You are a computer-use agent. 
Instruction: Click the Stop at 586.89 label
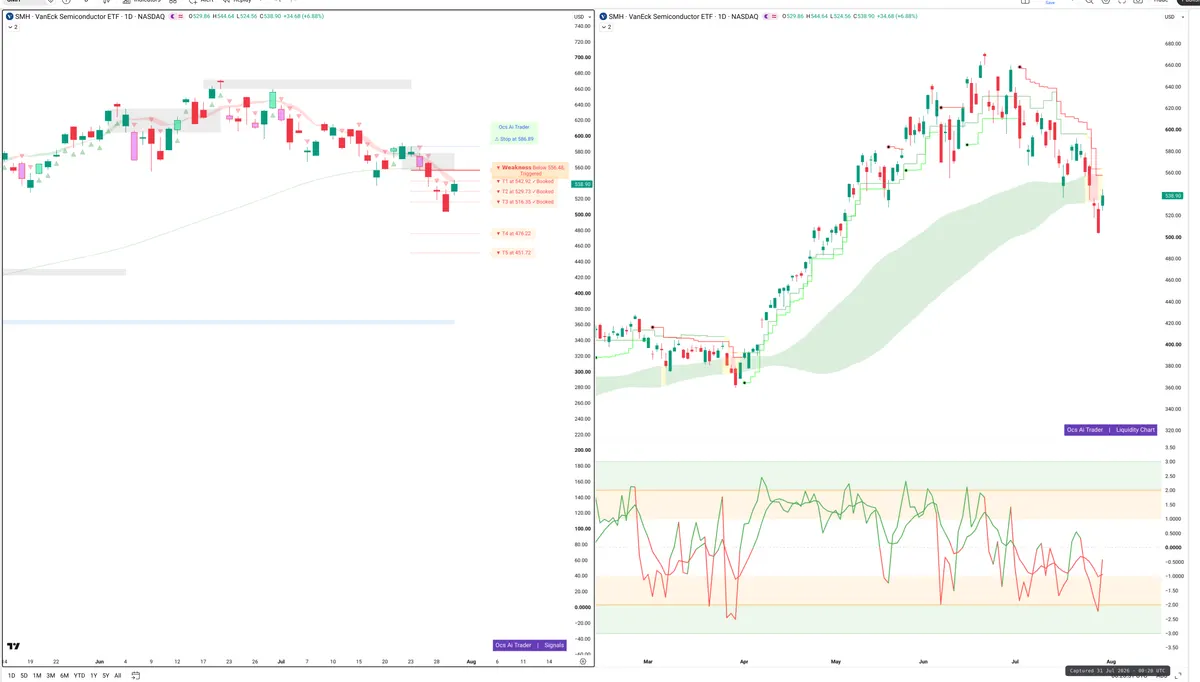515,139
